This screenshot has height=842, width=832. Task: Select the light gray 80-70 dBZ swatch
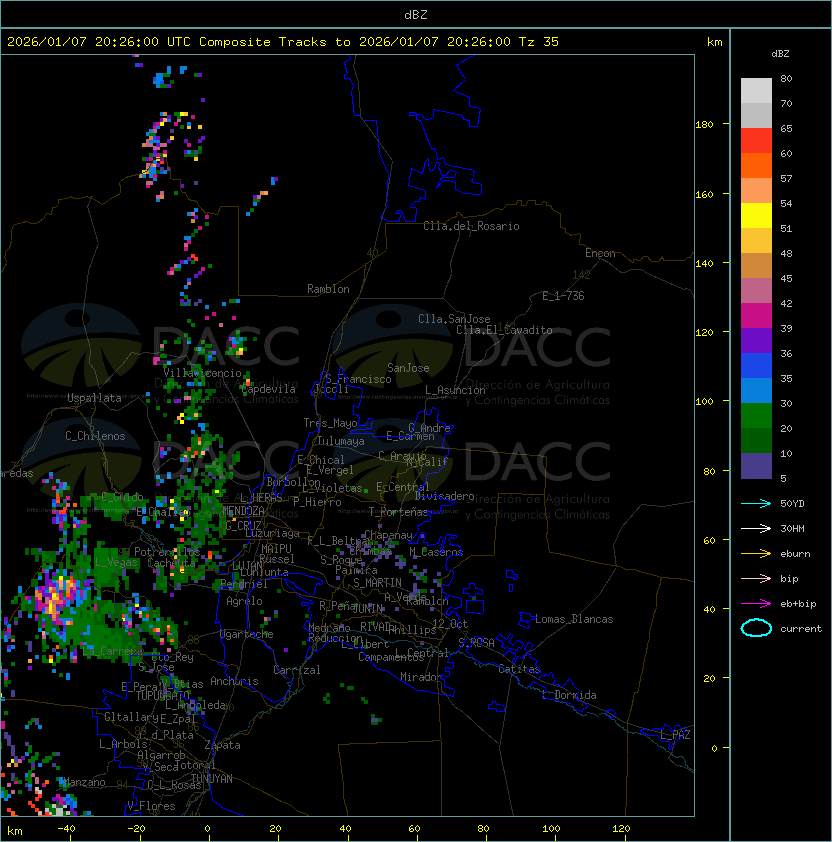tap(756, 91)
